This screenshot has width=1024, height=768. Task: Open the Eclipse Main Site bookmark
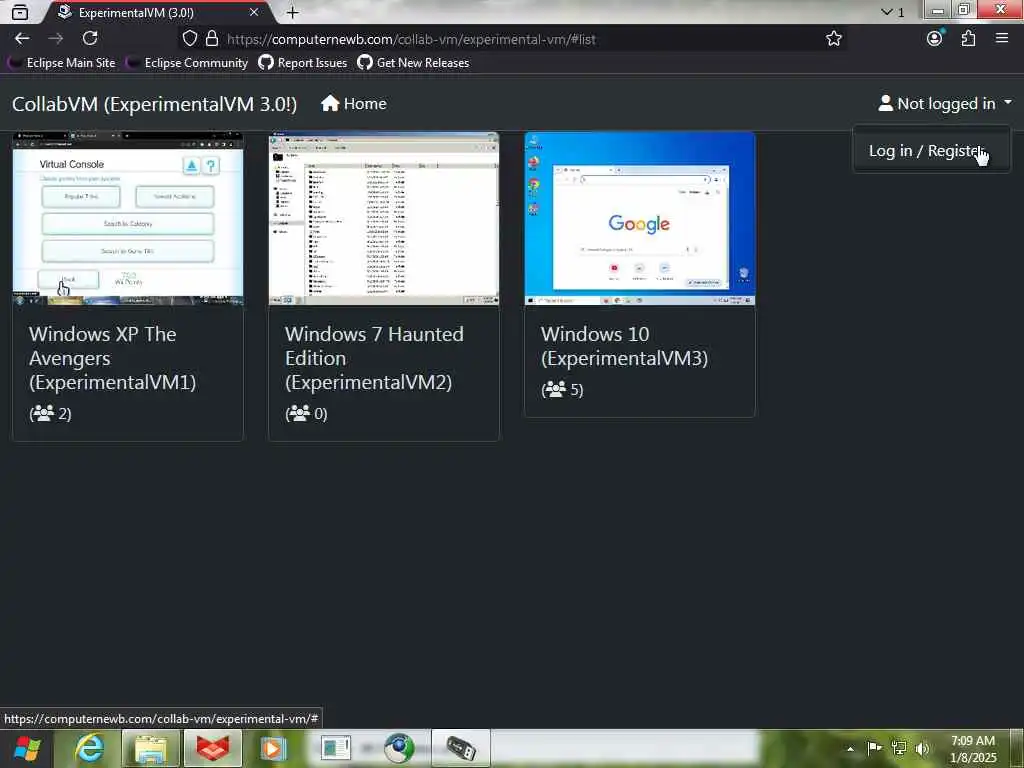tap(62, 63)
